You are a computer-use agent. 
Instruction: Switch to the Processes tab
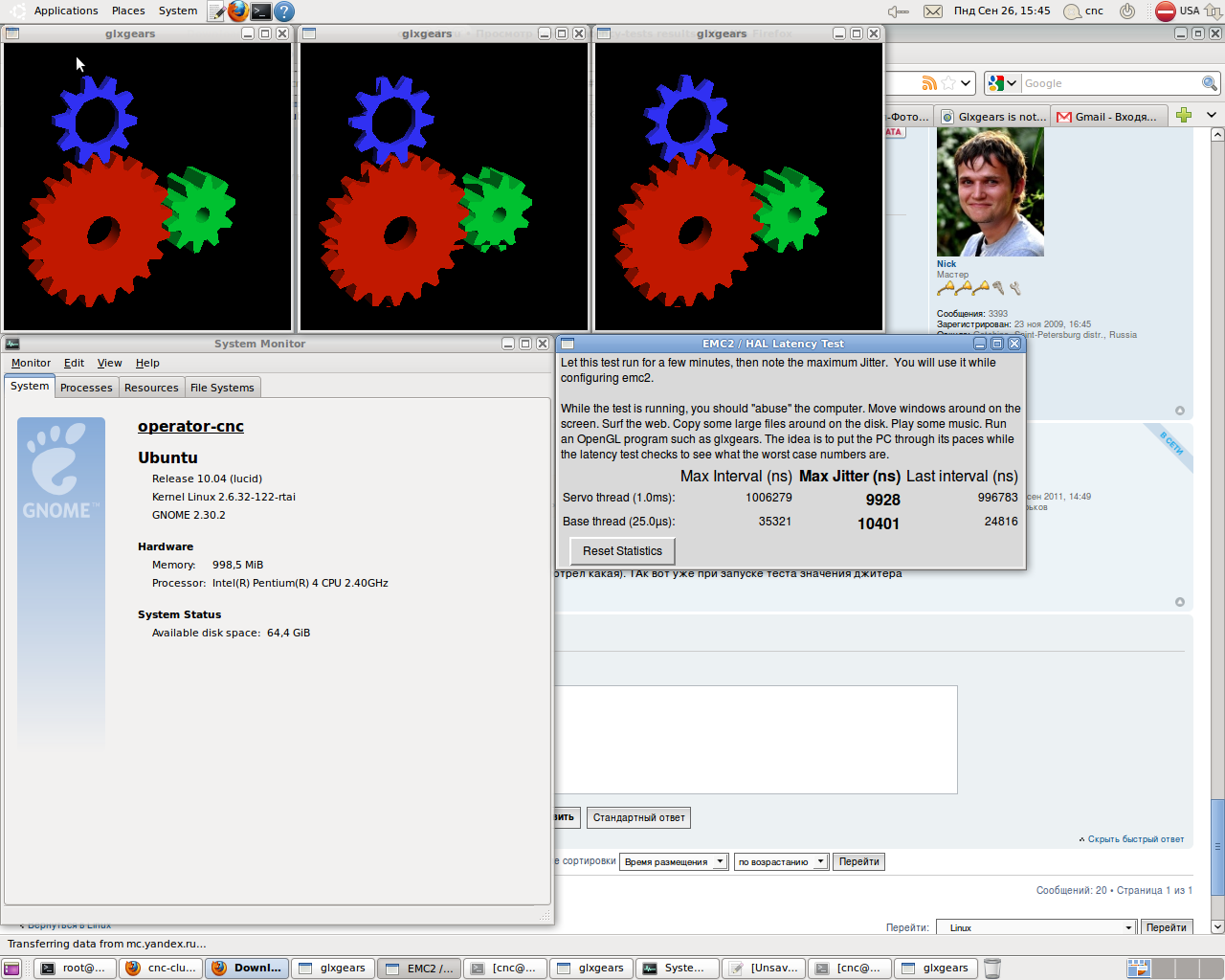coord(86,388)
